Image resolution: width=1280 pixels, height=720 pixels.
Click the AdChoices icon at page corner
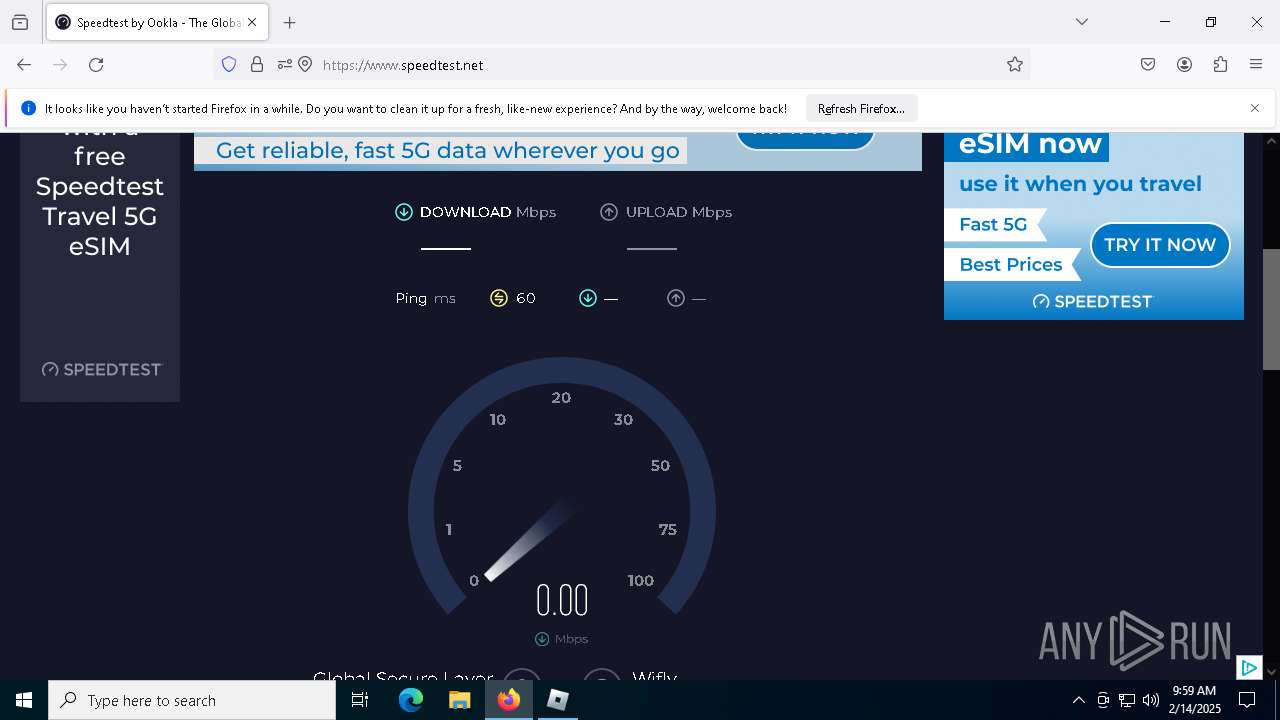coord(1249,667)
